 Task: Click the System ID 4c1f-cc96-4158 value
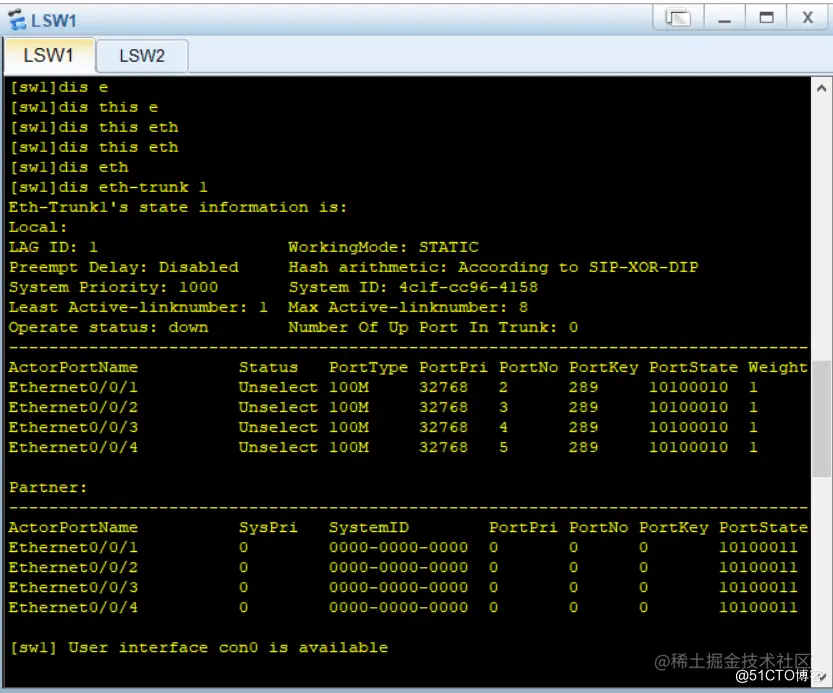coord(469,288)
